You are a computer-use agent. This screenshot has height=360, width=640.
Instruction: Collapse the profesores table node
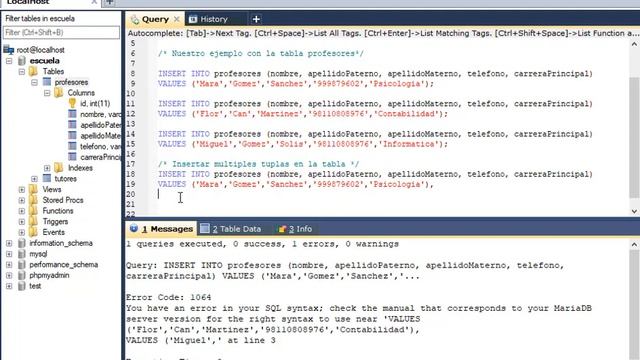[34, 82]
